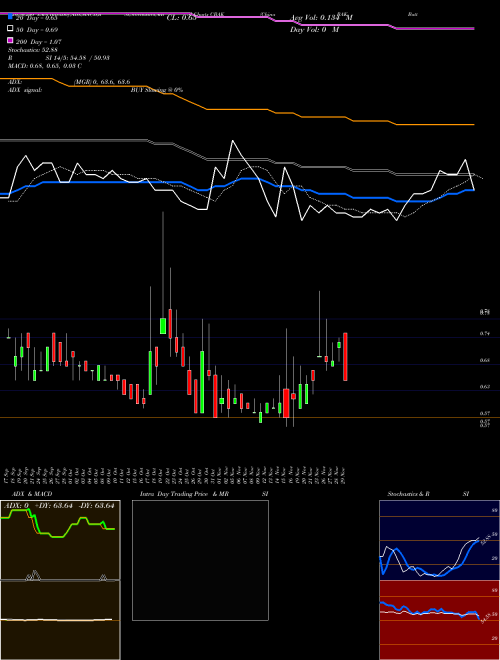The height and width of the screenshot is (660, 500).
Task: Click the 0.68 price axis label
Action: (484, 360)
